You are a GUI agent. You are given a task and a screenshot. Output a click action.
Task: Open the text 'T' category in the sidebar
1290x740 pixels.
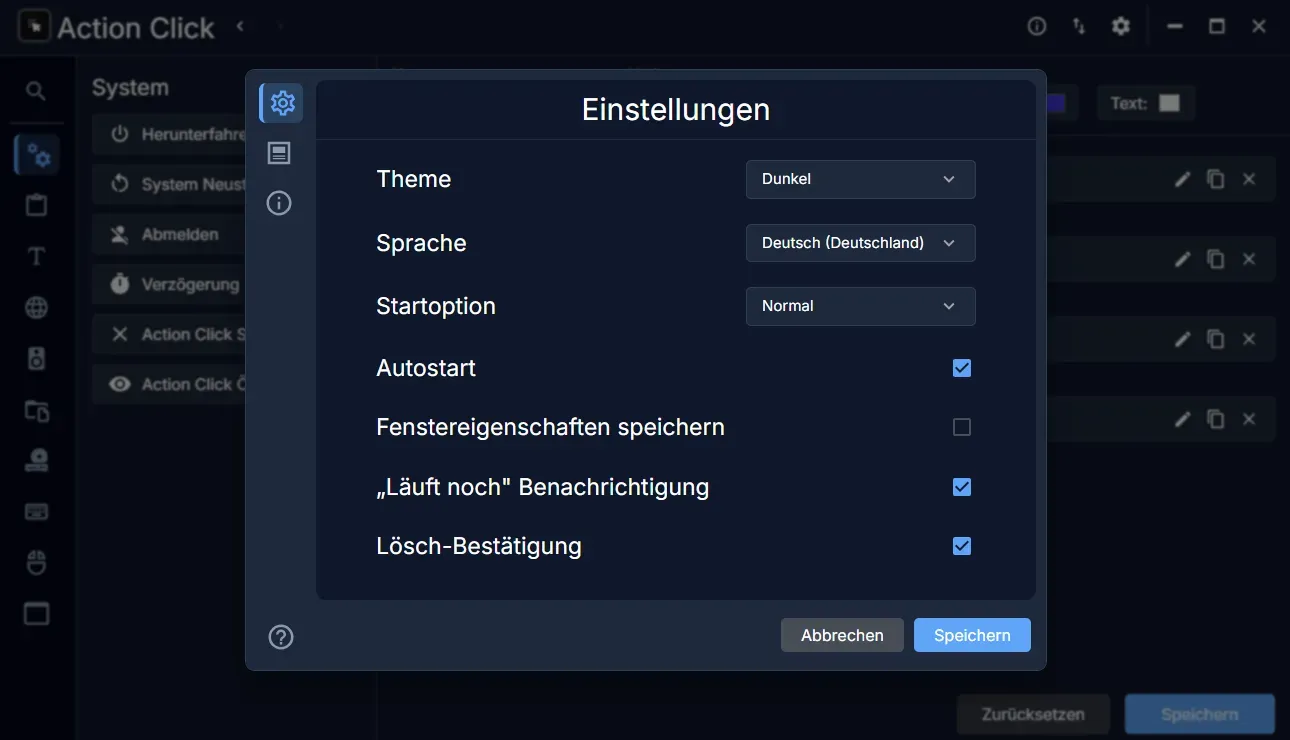pos(36,257)
